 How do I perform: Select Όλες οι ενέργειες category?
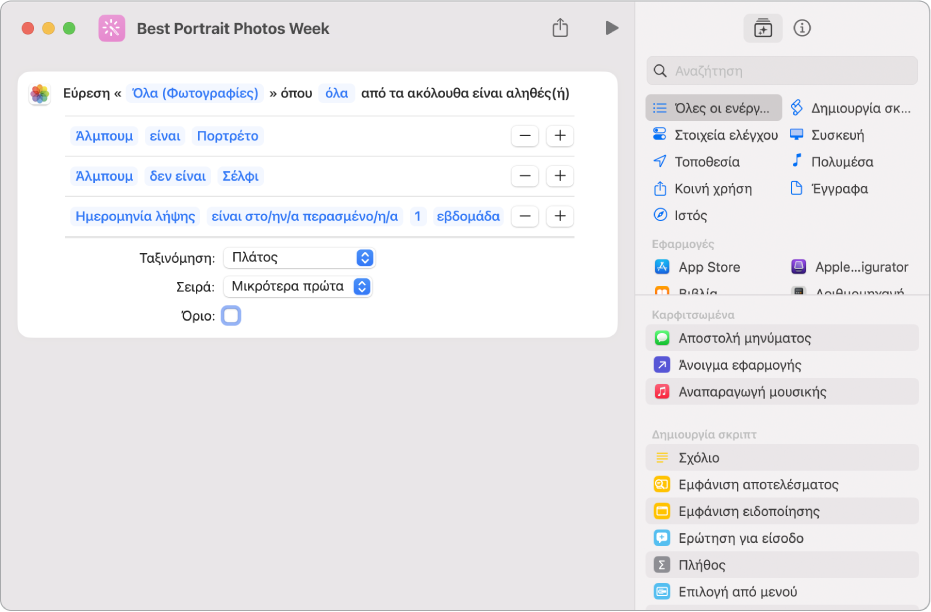pos(713,108)
